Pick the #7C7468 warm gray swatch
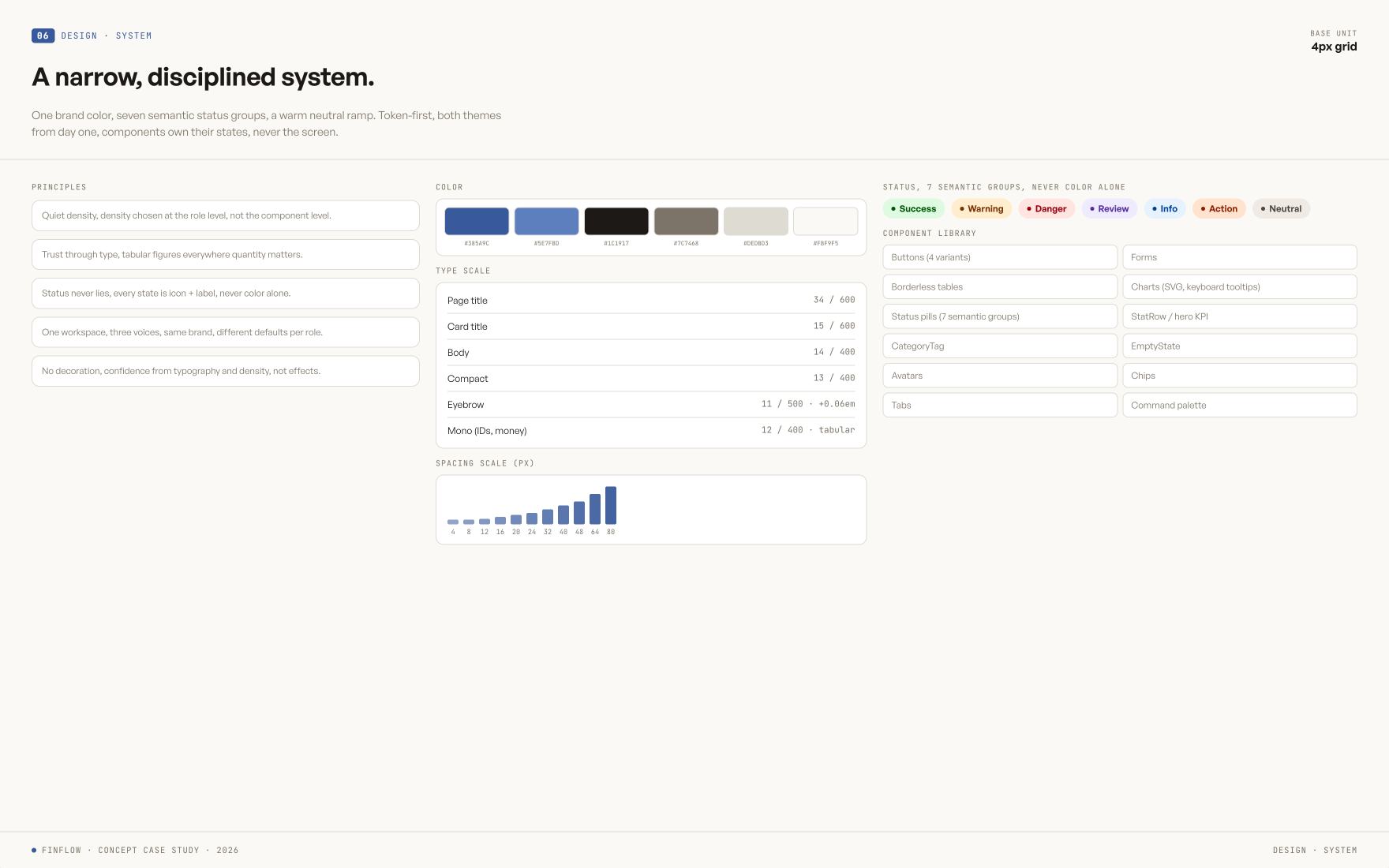 coord(686,221)
